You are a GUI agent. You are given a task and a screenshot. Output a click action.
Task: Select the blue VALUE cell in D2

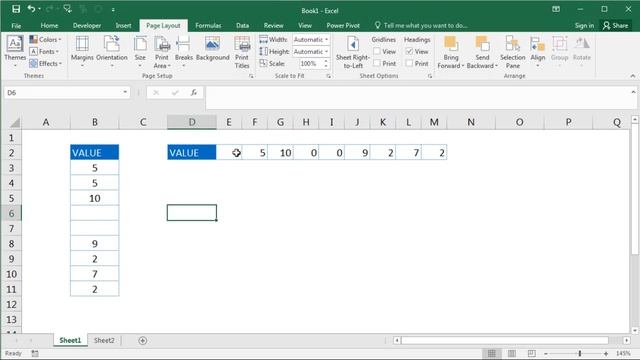pyautogui.click(x=192, y=153)
